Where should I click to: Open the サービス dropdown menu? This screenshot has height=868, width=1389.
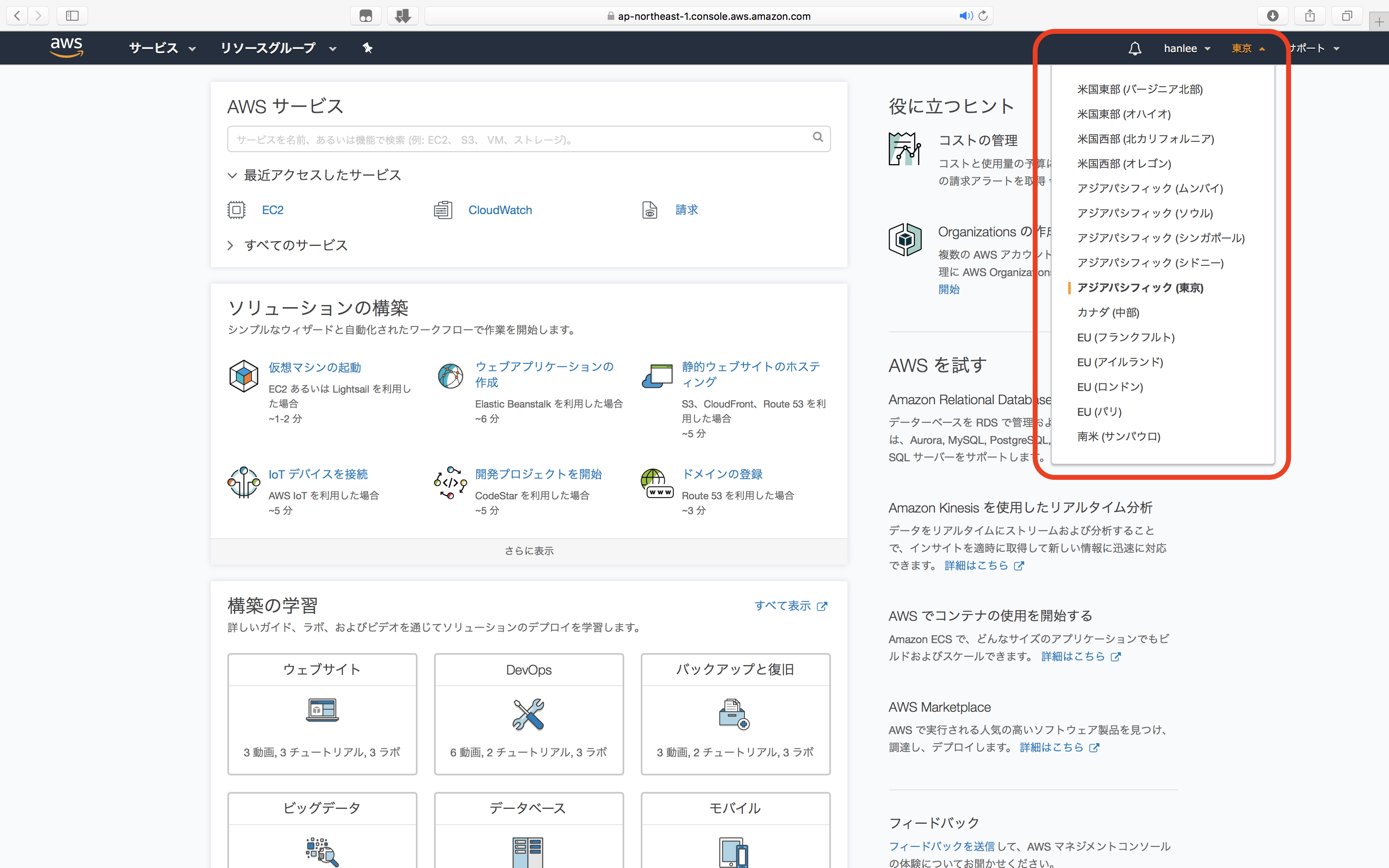[x=162, y=48]
